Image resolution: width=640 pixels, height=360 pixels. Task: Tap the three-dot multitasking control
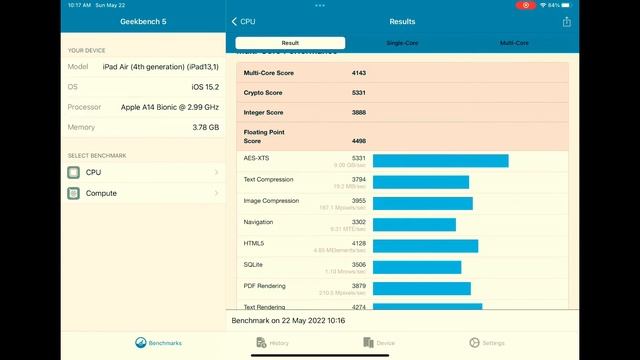(320, 6)
